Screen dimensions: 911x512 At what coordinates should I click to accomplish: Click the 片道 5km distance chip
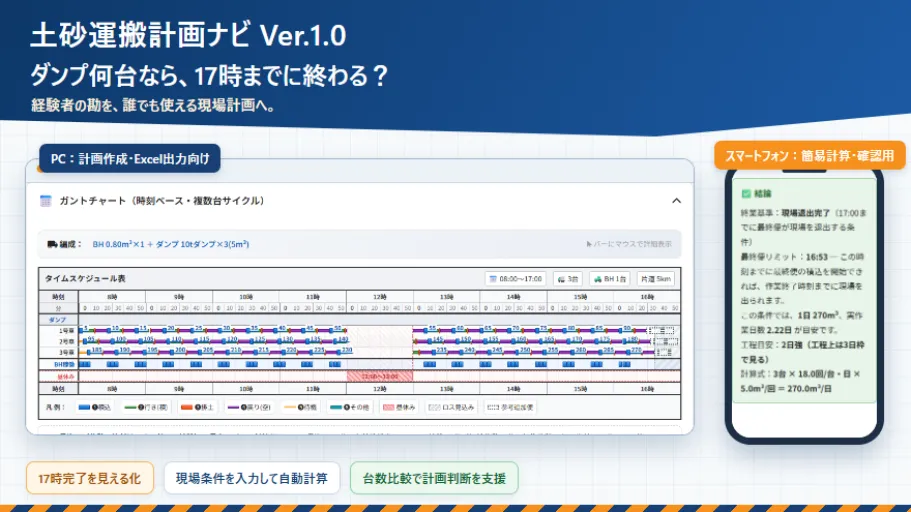[656, 279]
